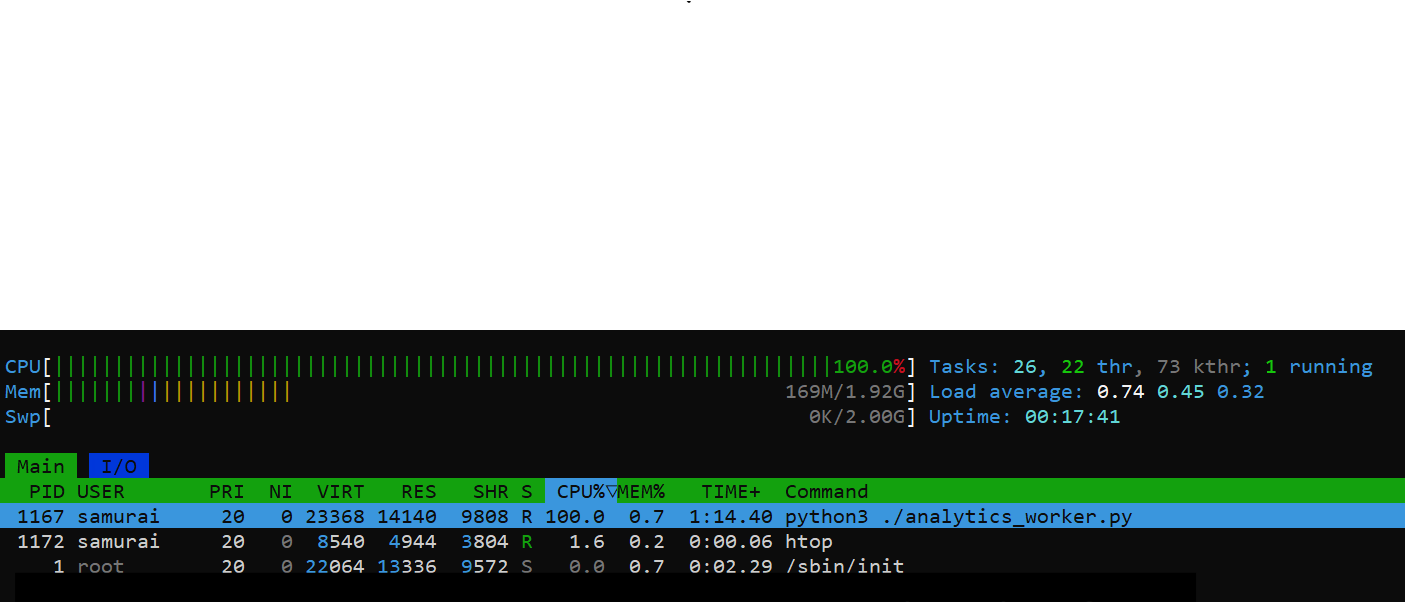Click the Load average 0.74 value
The image size is (1405, 602).
[1121, 392]
